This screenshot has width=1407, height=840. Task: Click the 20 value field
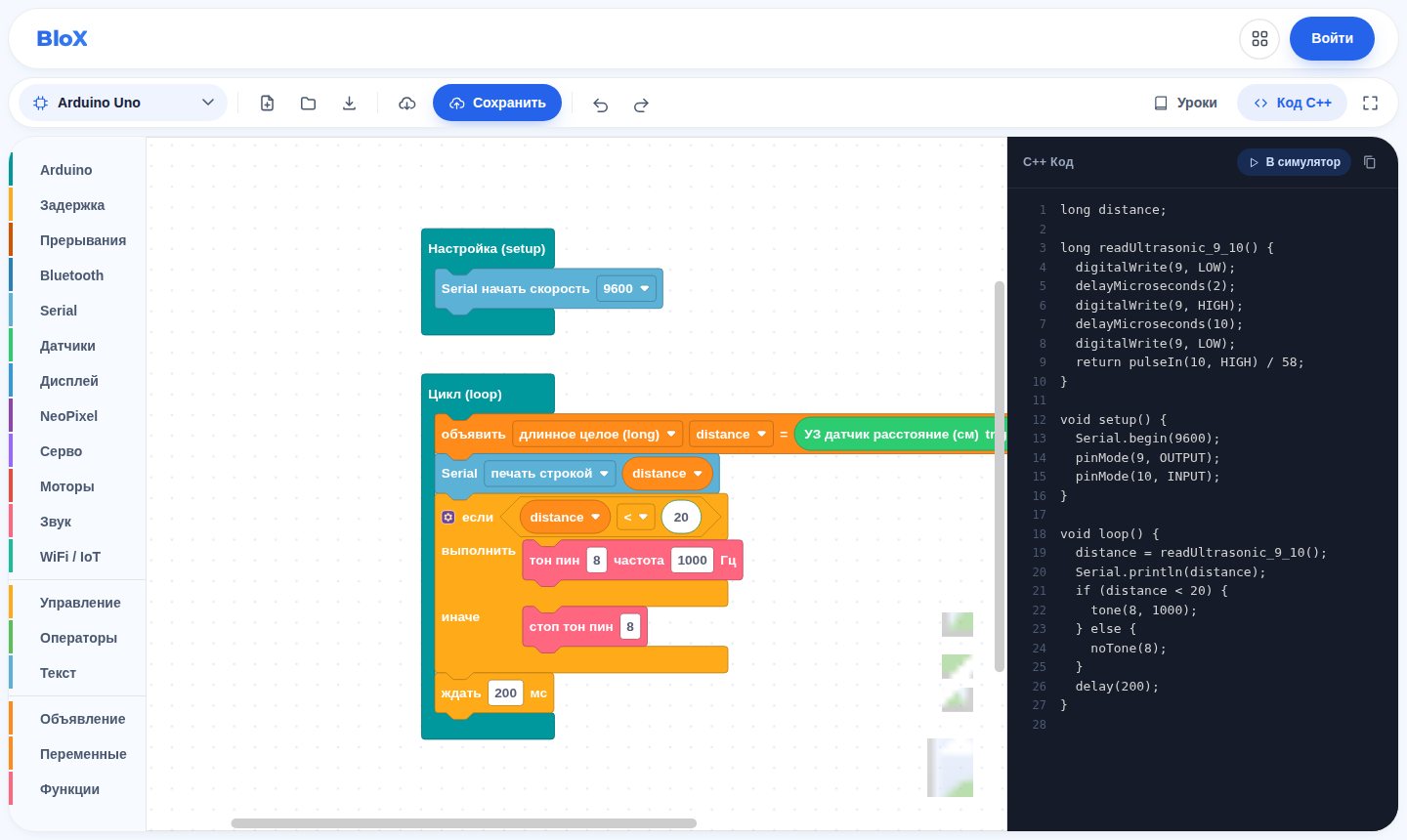(681, 517)
